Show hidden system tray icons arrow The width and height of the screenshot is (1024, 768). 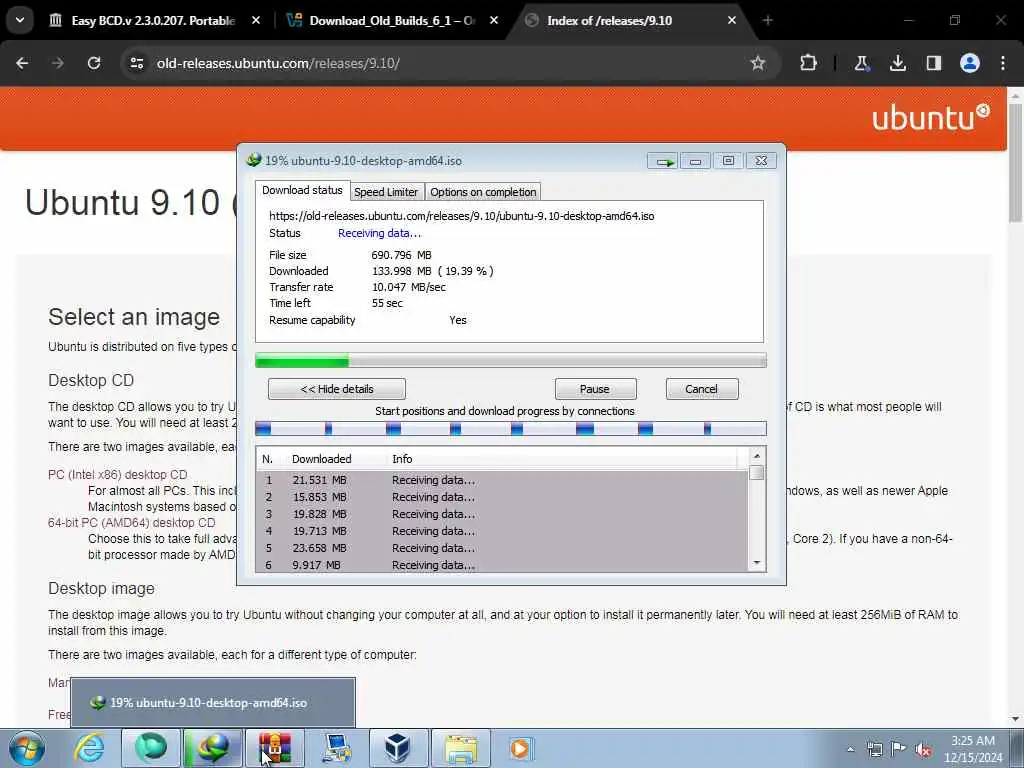850,749
